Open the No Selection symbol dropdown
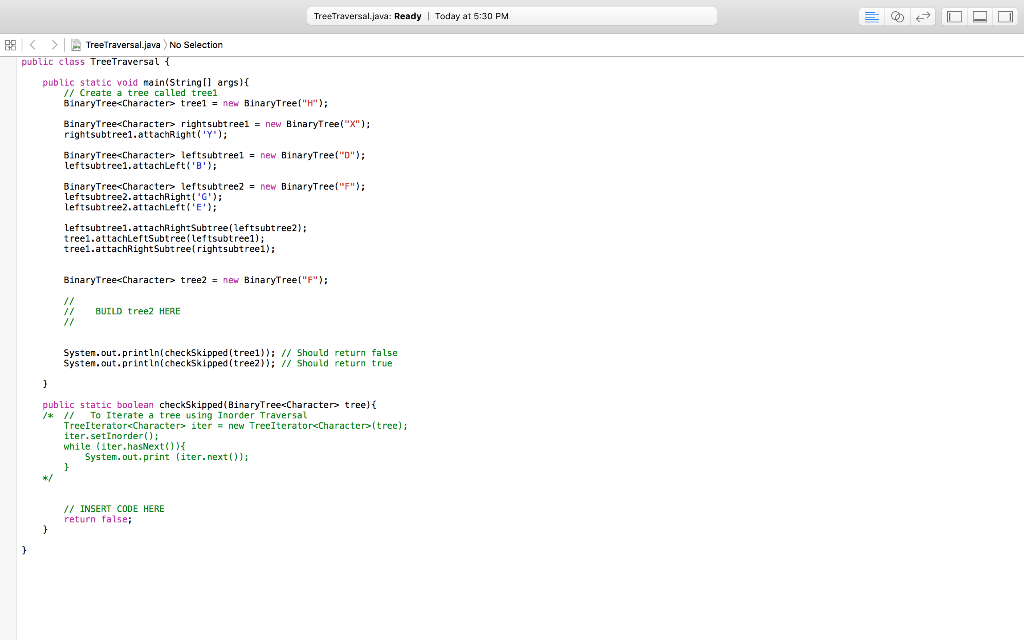 coord(196,45)
